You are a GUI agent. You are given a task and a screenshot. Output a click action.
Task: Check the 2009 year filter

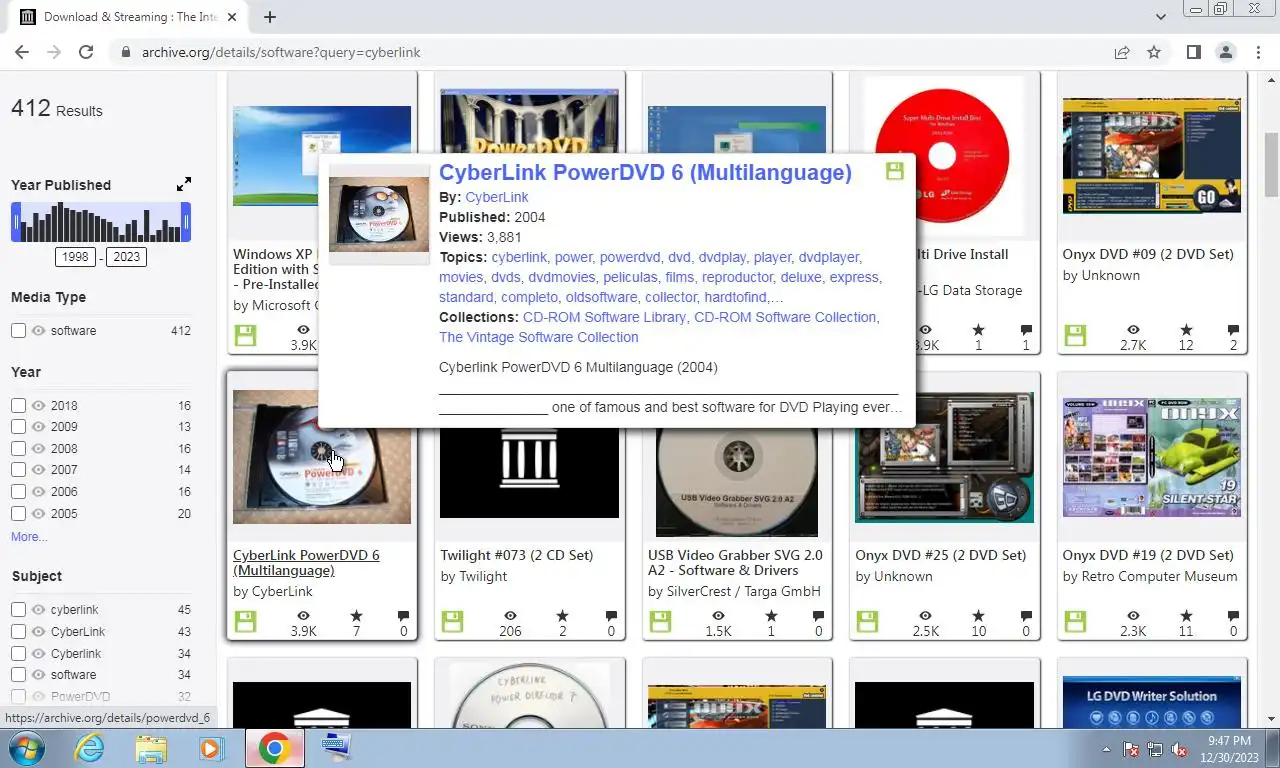[x=18, y=427]
